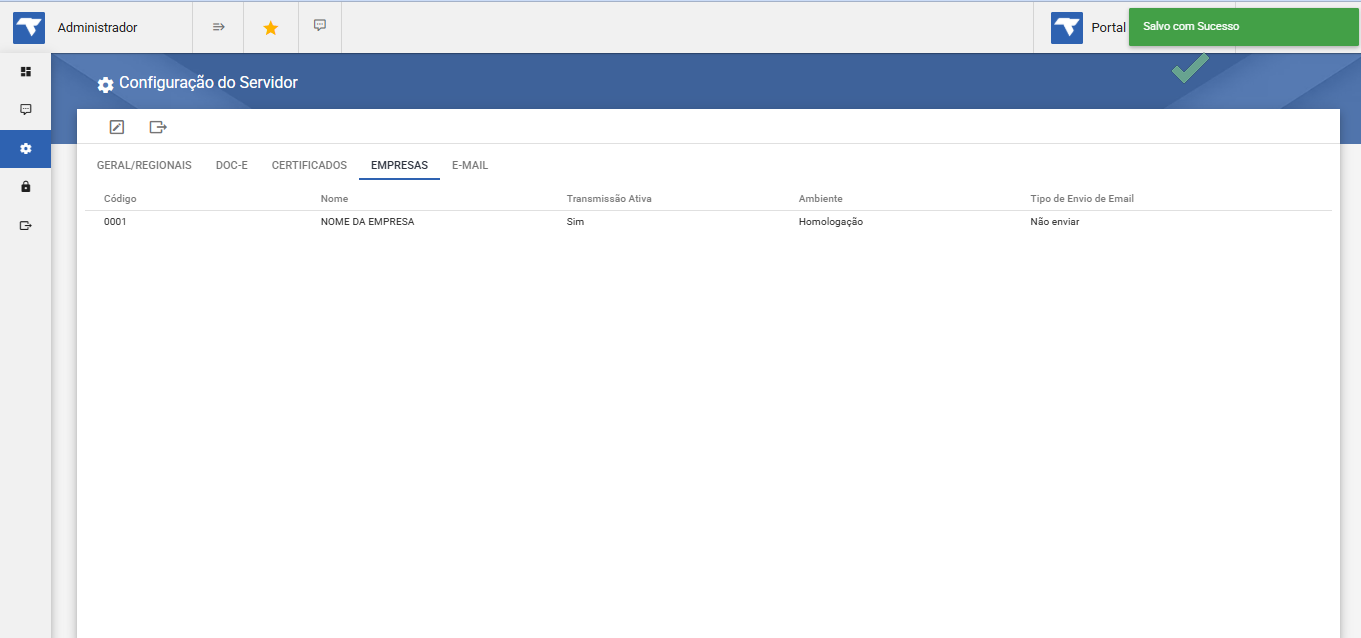
Task: Click the gear icon beside Configuração do Servidor
Action: pos(105,85)
